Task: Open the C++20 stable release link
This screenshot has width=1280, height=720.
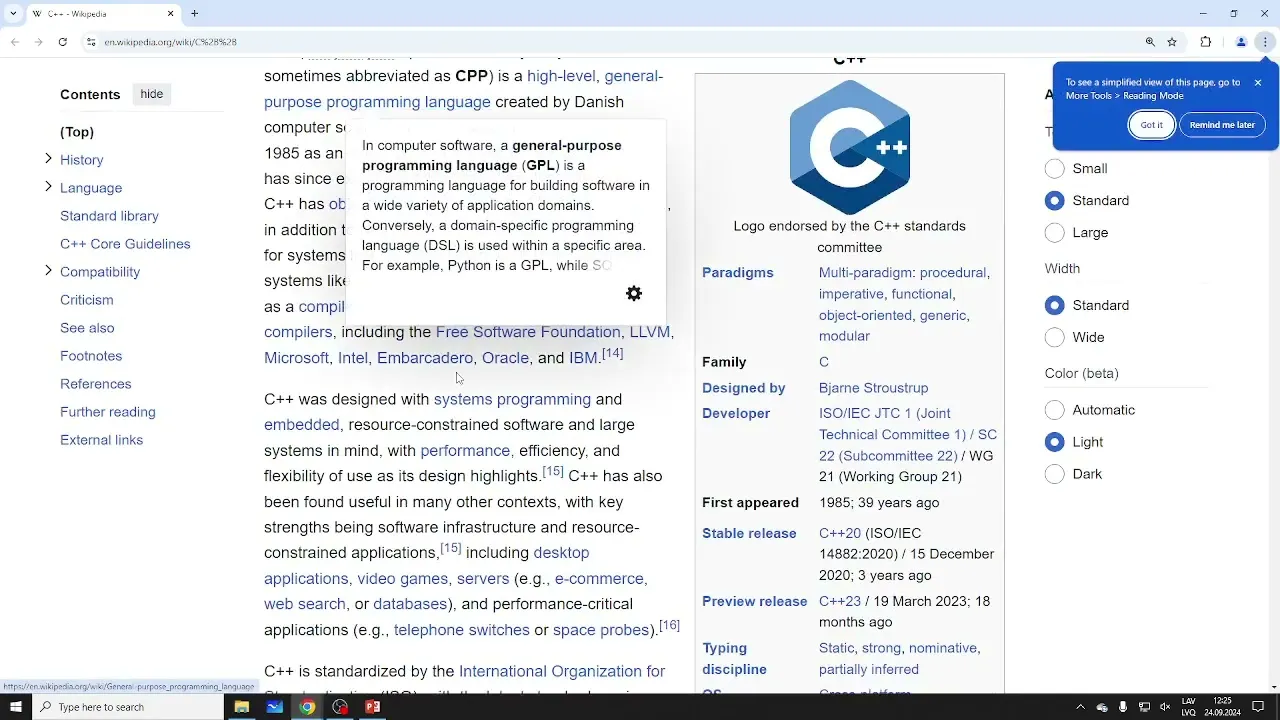Action: coord(840,533)
